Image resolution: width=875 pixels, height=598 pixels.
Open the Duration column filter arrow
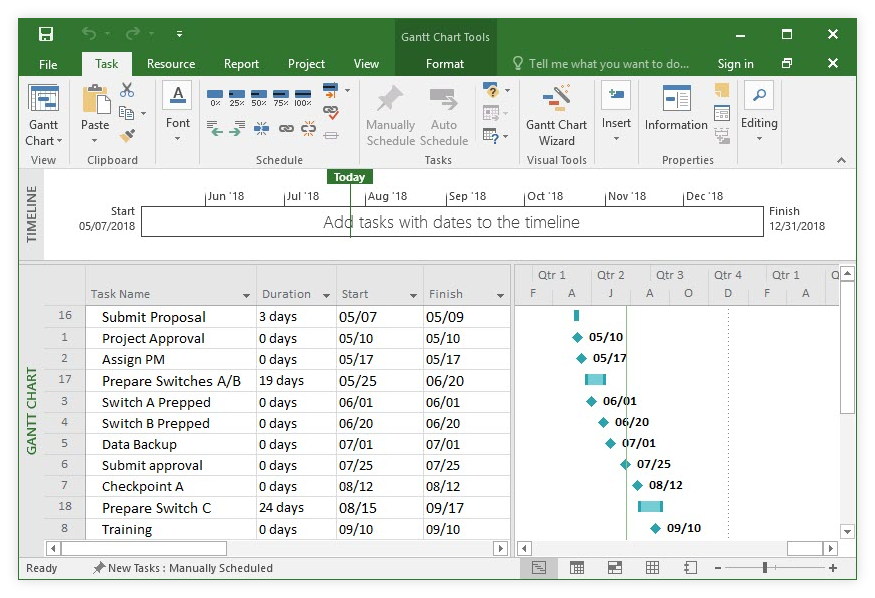point(327,295)
